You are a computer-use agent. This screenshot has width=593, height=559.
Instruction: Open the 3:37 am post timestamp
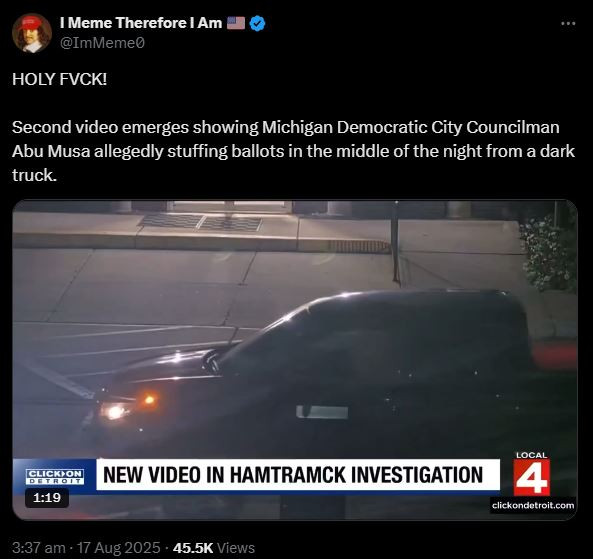point(39,548)
